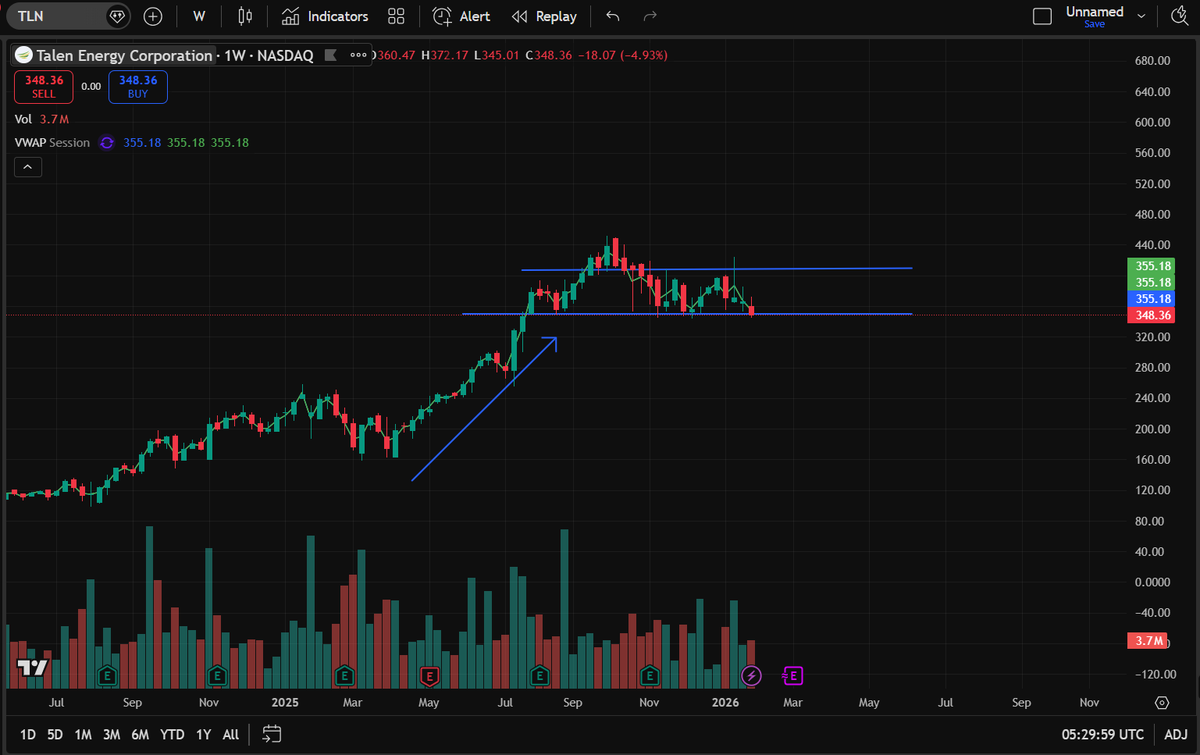Redo with the forward arrow icon

click(650, 16)
